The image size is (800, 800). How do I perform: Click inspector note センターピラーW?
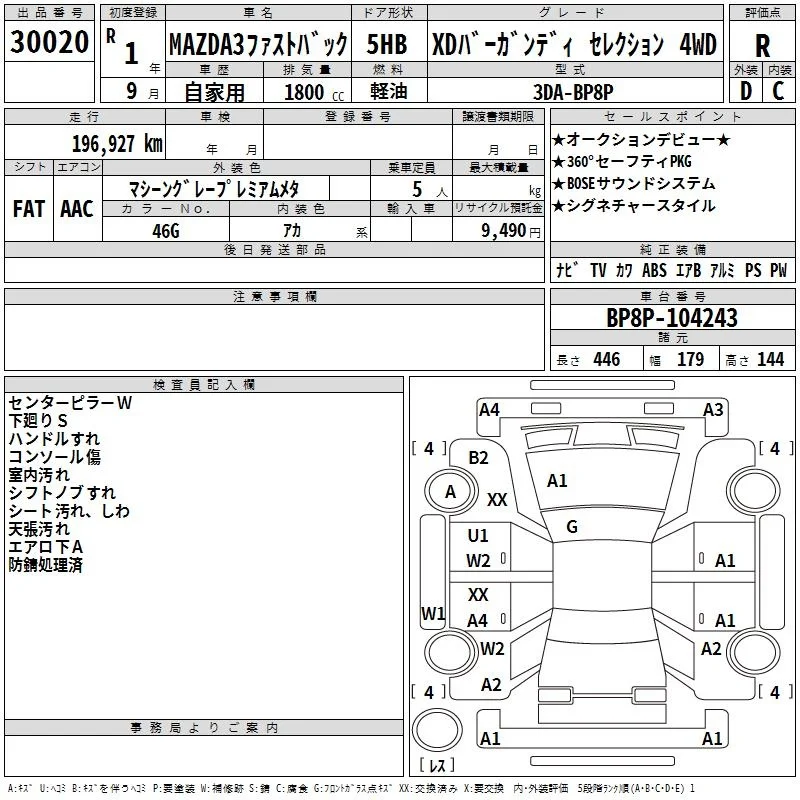70,403
